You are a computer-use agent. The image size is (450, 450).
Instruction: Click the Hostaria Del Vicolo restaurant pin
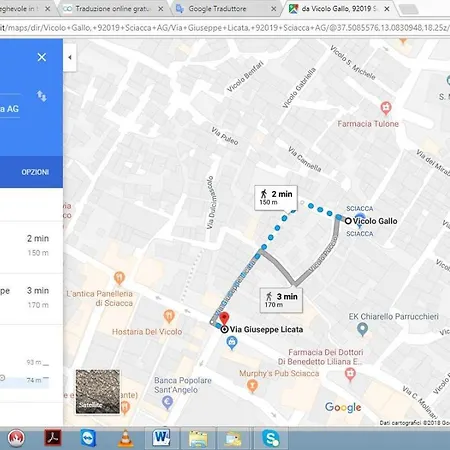click(169, 316)
